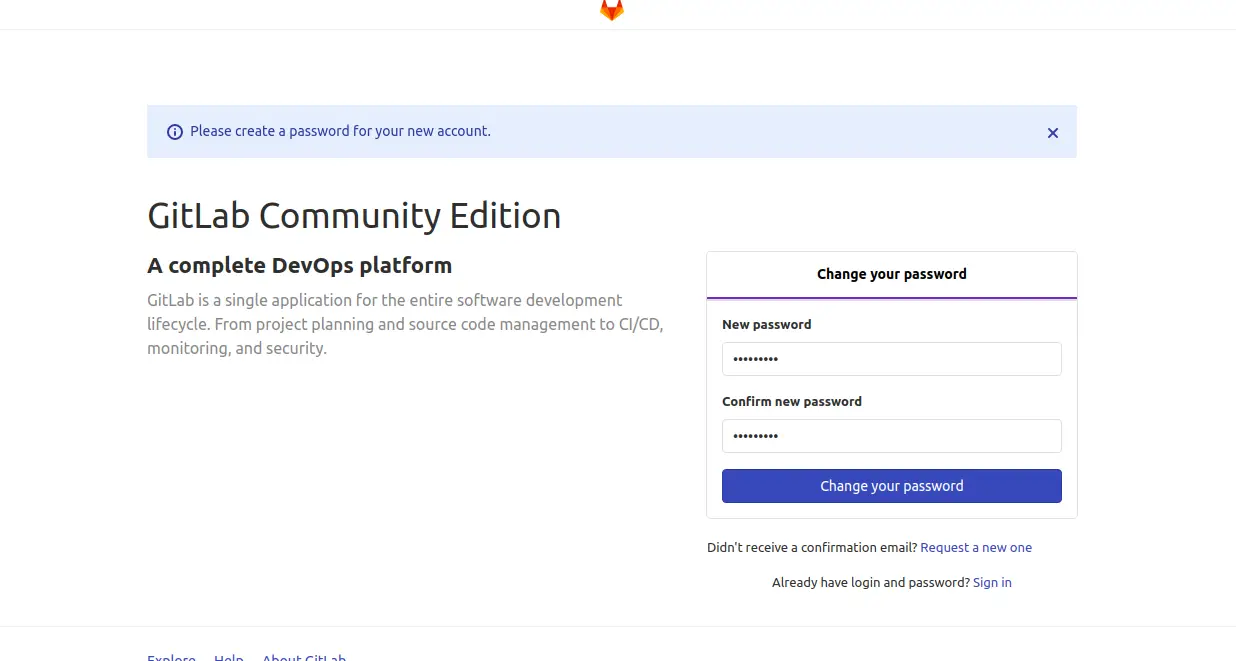Click the Please create a password message
The height and width of the screenshot is (661, 1236).
340,131
